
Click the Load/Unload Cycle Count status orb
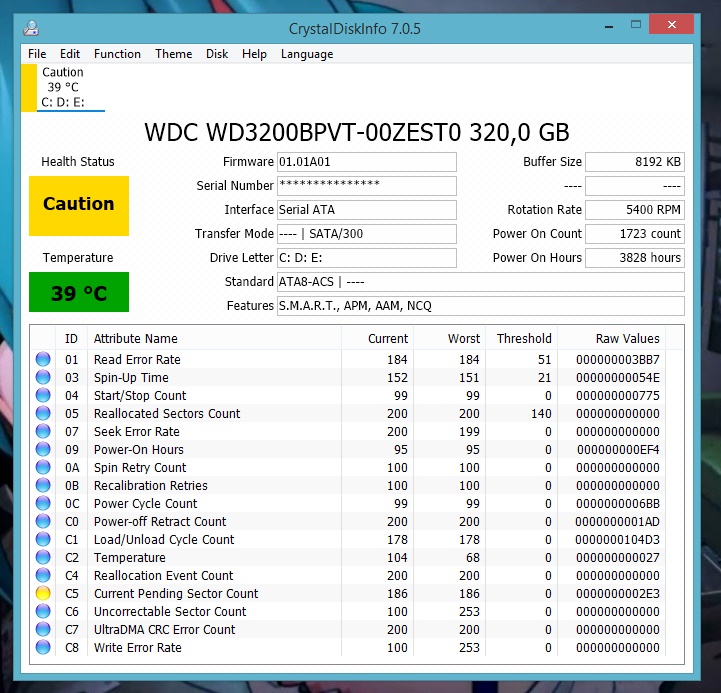point(43,539)
